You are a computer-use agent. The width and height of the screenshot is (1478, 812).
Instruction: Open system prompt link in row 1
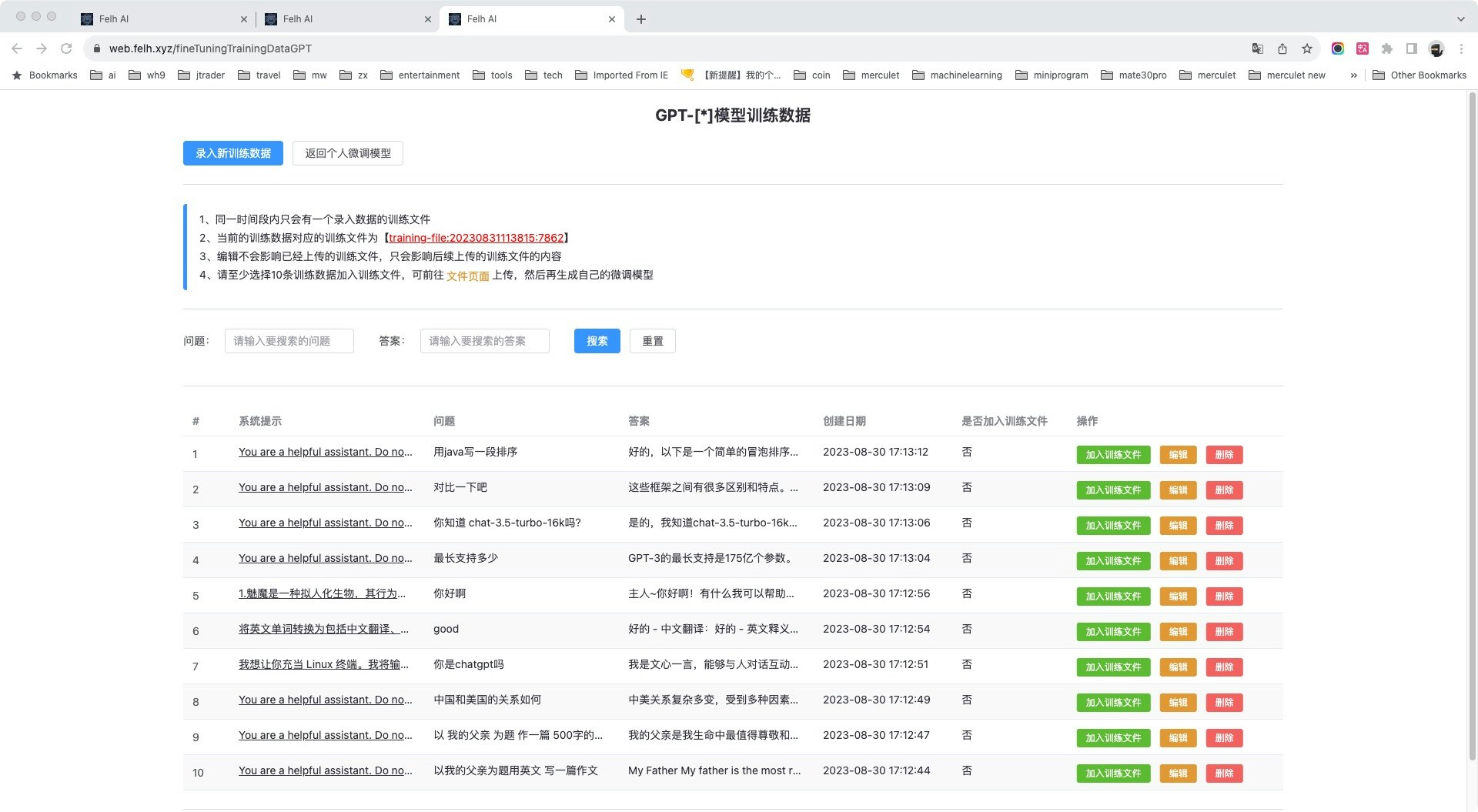click(326, 452)
